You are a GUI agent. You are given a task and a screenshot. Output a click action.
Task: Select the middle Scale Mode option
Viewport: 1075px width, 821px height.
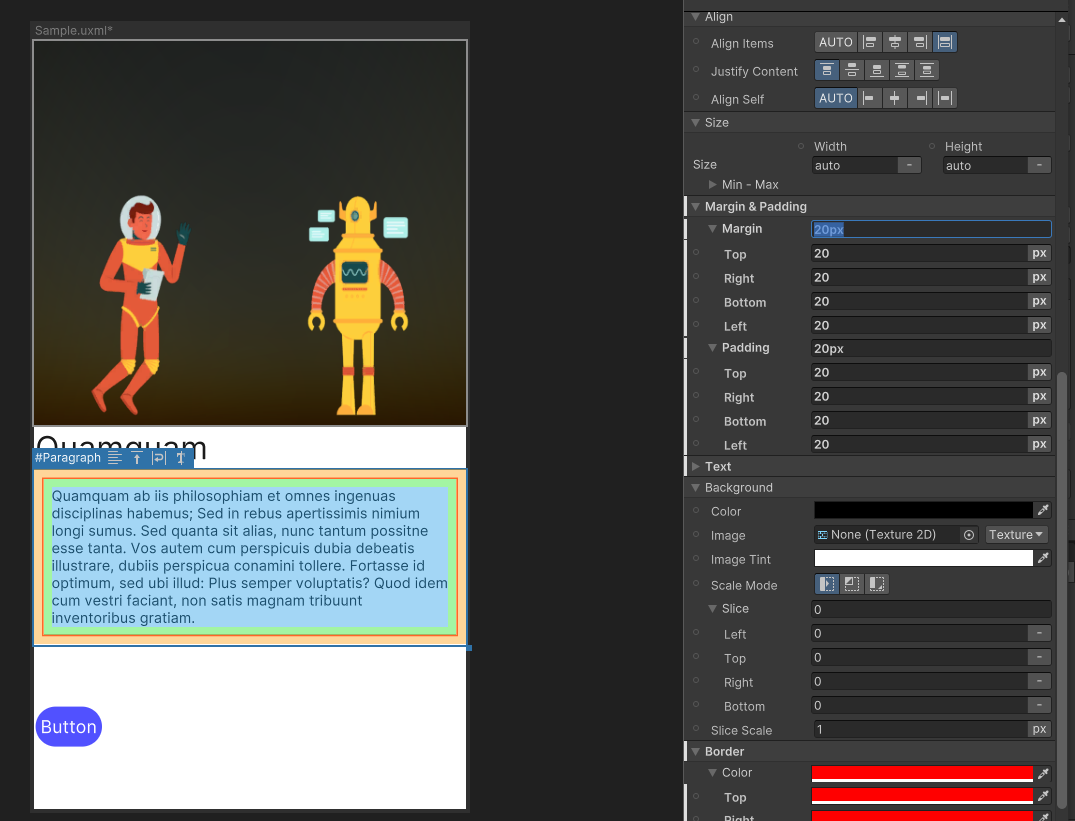(851, 584)
